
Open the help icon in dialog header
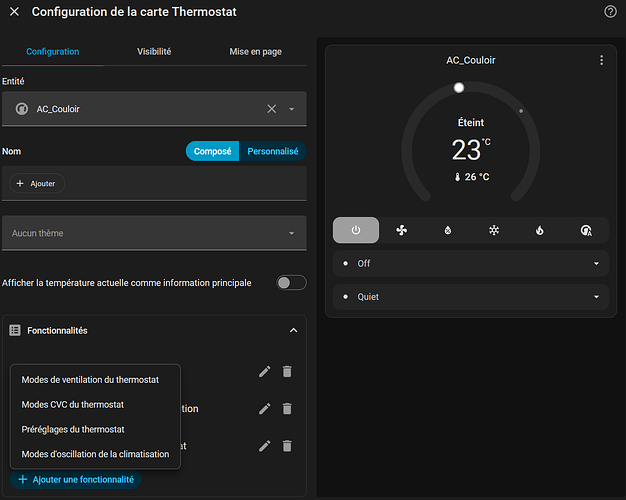pyautogui.click(x=610, y=12)
